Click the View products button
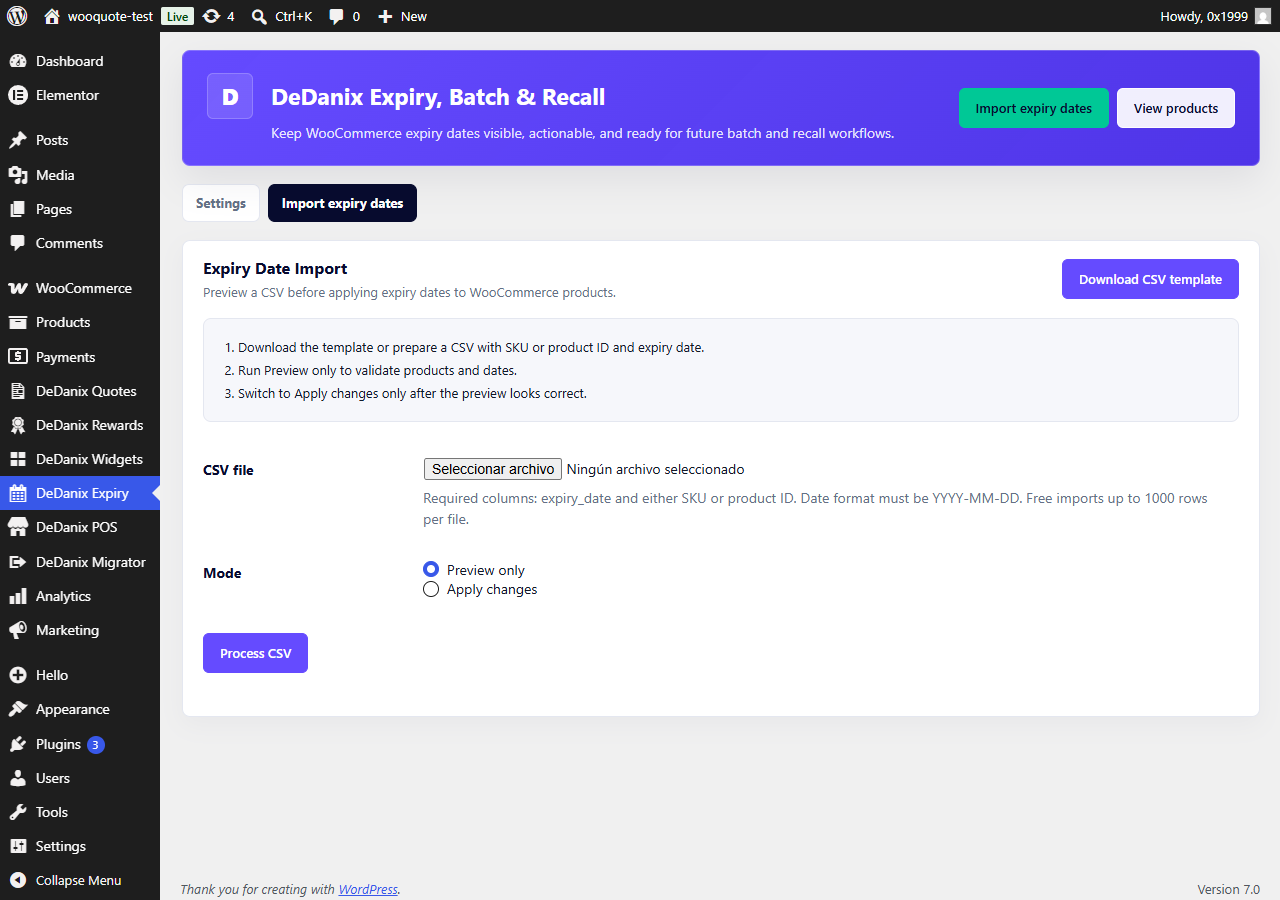1280x900 pixels. pyautogui.click(x=1176, y=108)
